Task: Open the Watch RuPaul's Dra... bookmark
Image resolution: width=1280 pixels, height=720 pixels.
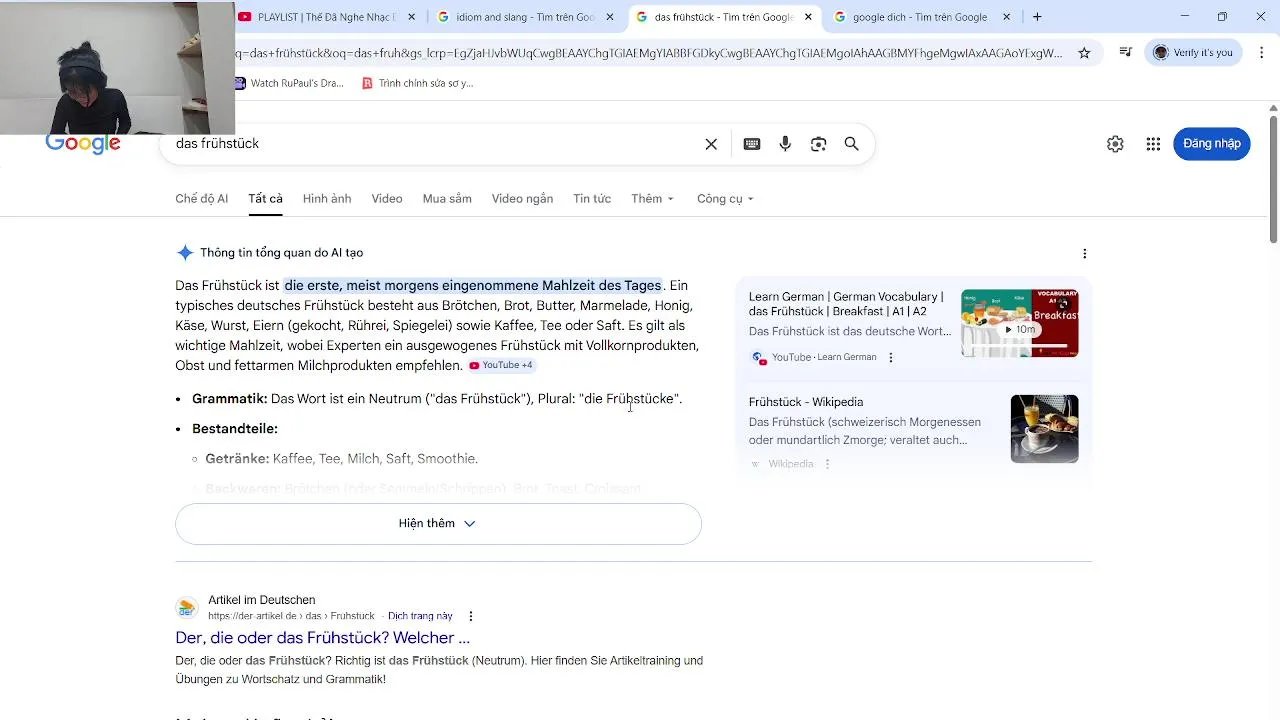Action: tap(288, 83)
